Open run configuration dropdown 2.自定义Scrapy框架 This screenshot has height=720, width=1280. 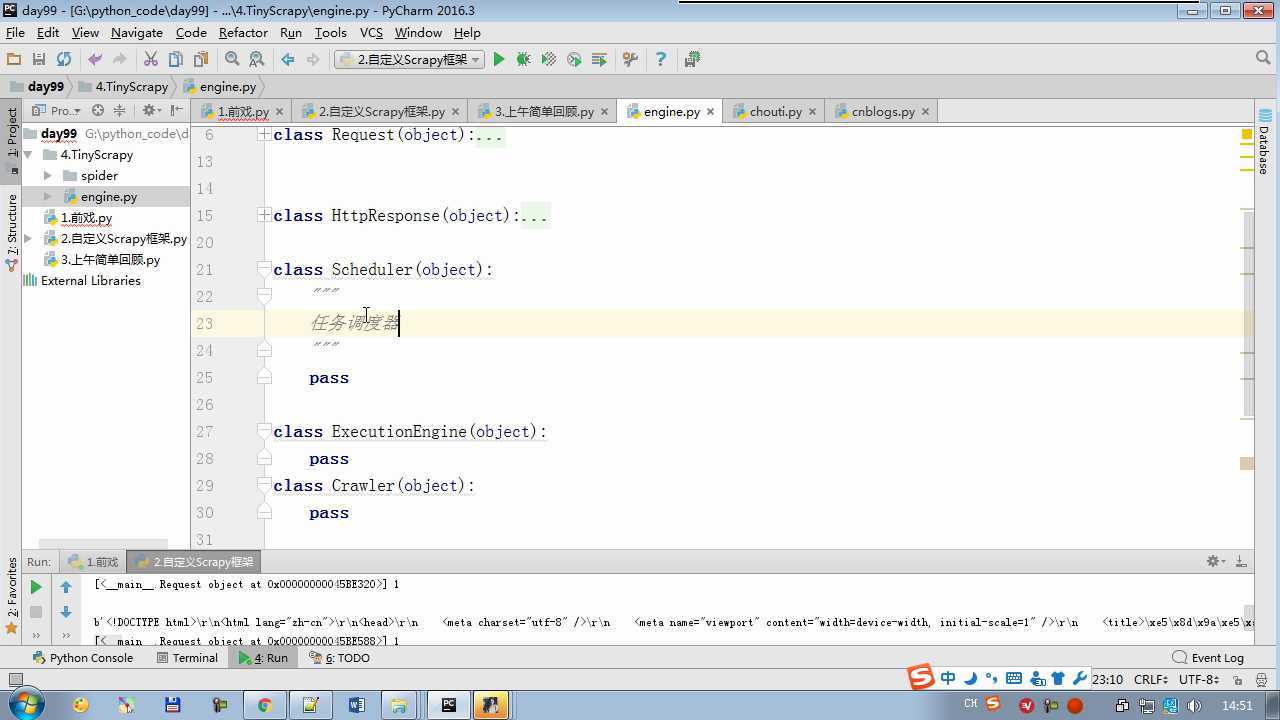[409, 60]
